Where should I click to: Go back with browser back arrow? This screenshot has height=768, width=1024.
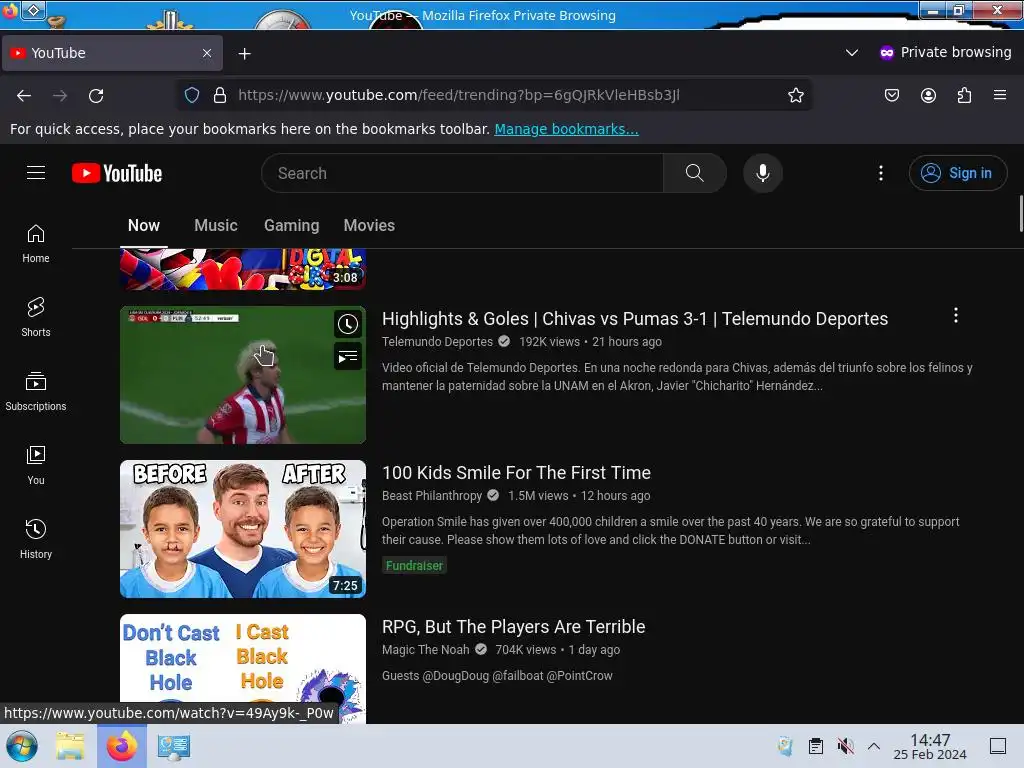point(24,95)
